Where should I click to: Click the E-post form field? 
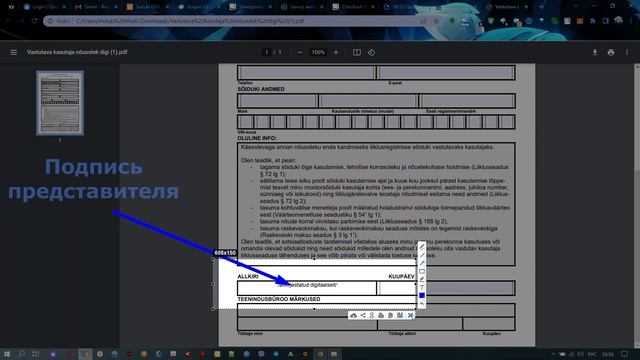pyautogui.click(x=446, y=73)
